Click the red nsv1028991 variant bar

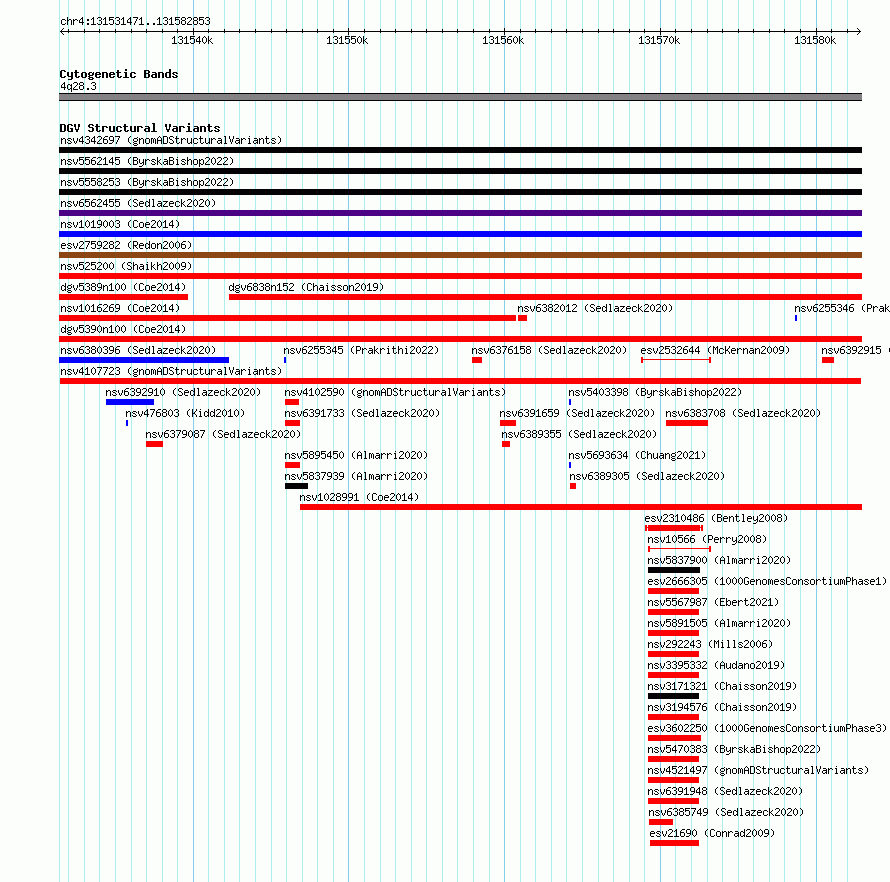(581, 507)
